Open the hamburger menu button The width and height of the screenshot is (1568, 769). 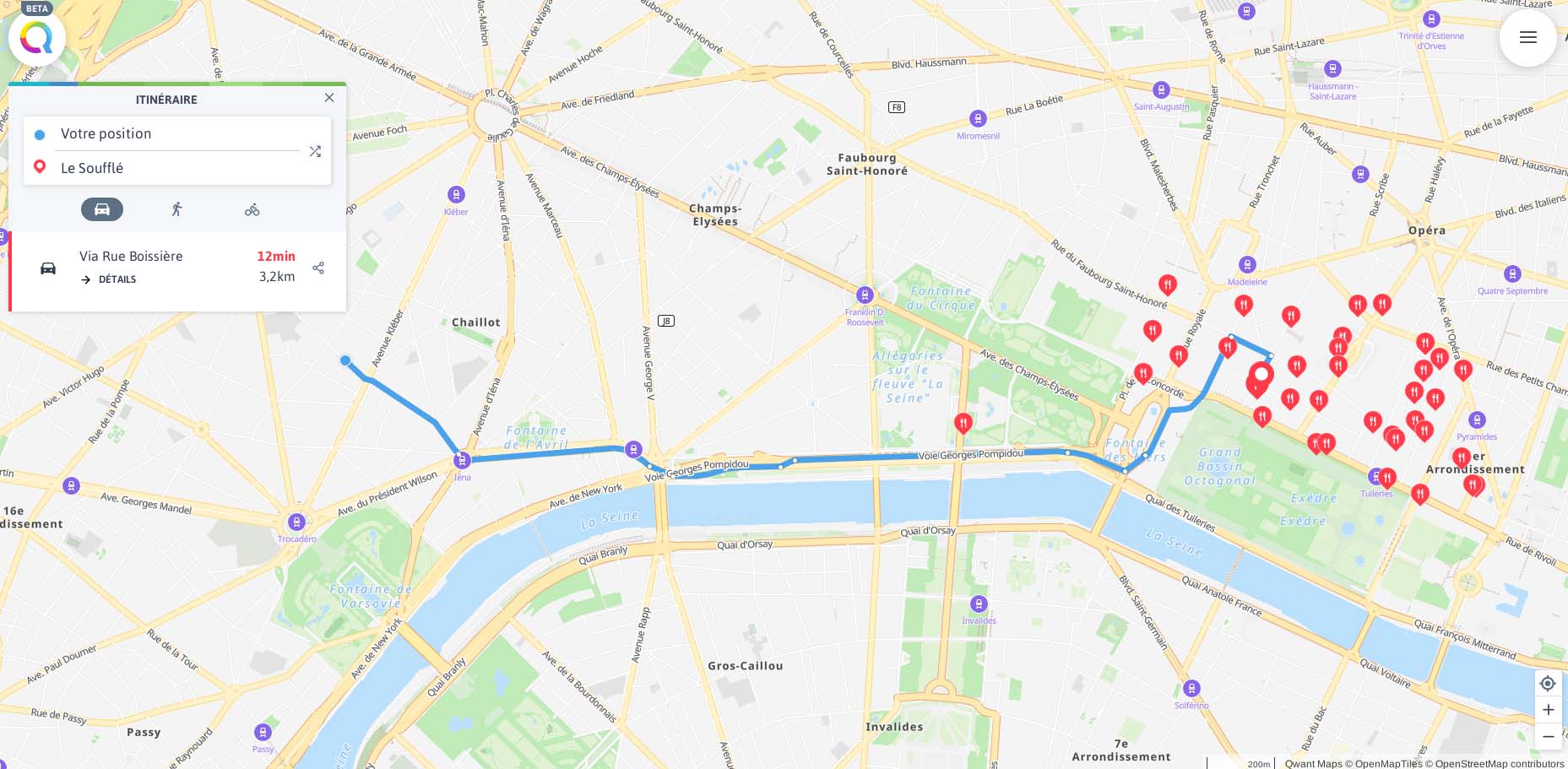[1527, 37]
